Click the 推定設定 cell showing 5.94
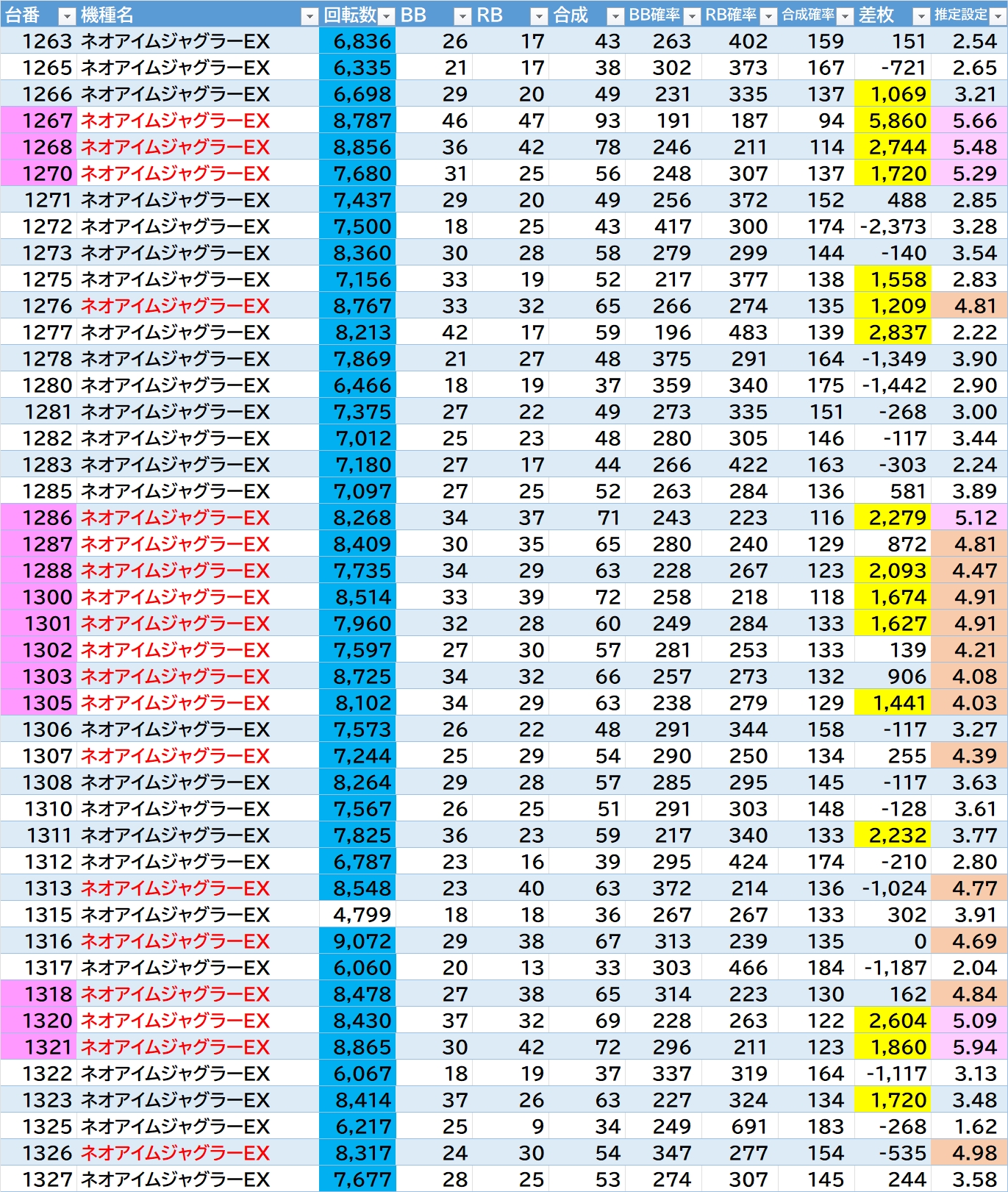This screenshot has height=1192, width=1008. click(970, 1047)
